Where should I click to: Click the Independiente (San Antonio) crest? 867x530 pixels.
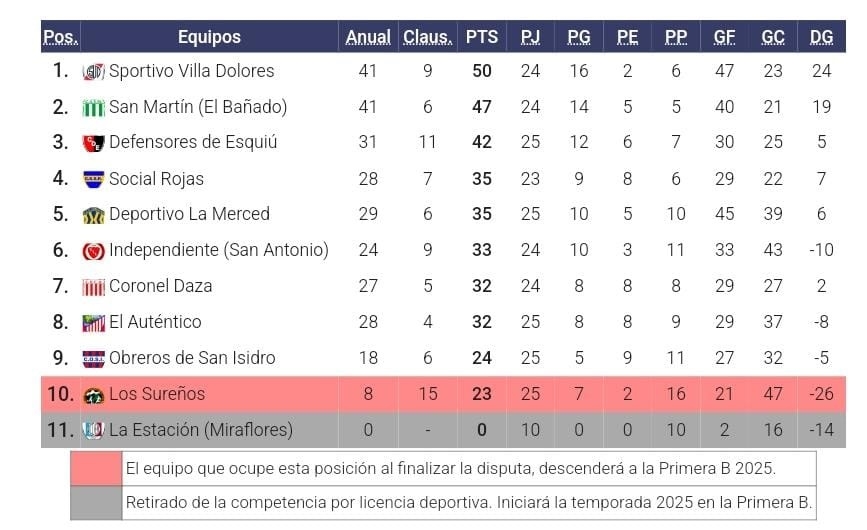[x=94, y=251]
